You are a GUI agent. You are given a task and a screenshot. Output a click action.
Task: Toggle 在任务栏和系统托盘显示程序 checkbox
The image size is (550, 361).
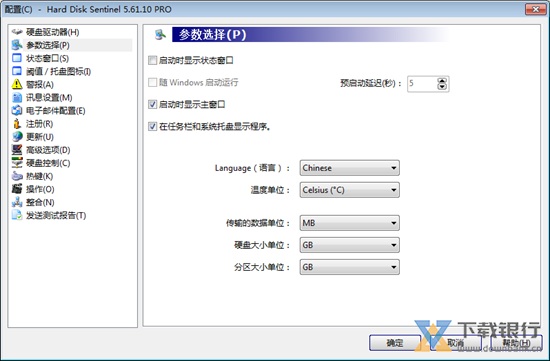[152, 126]
